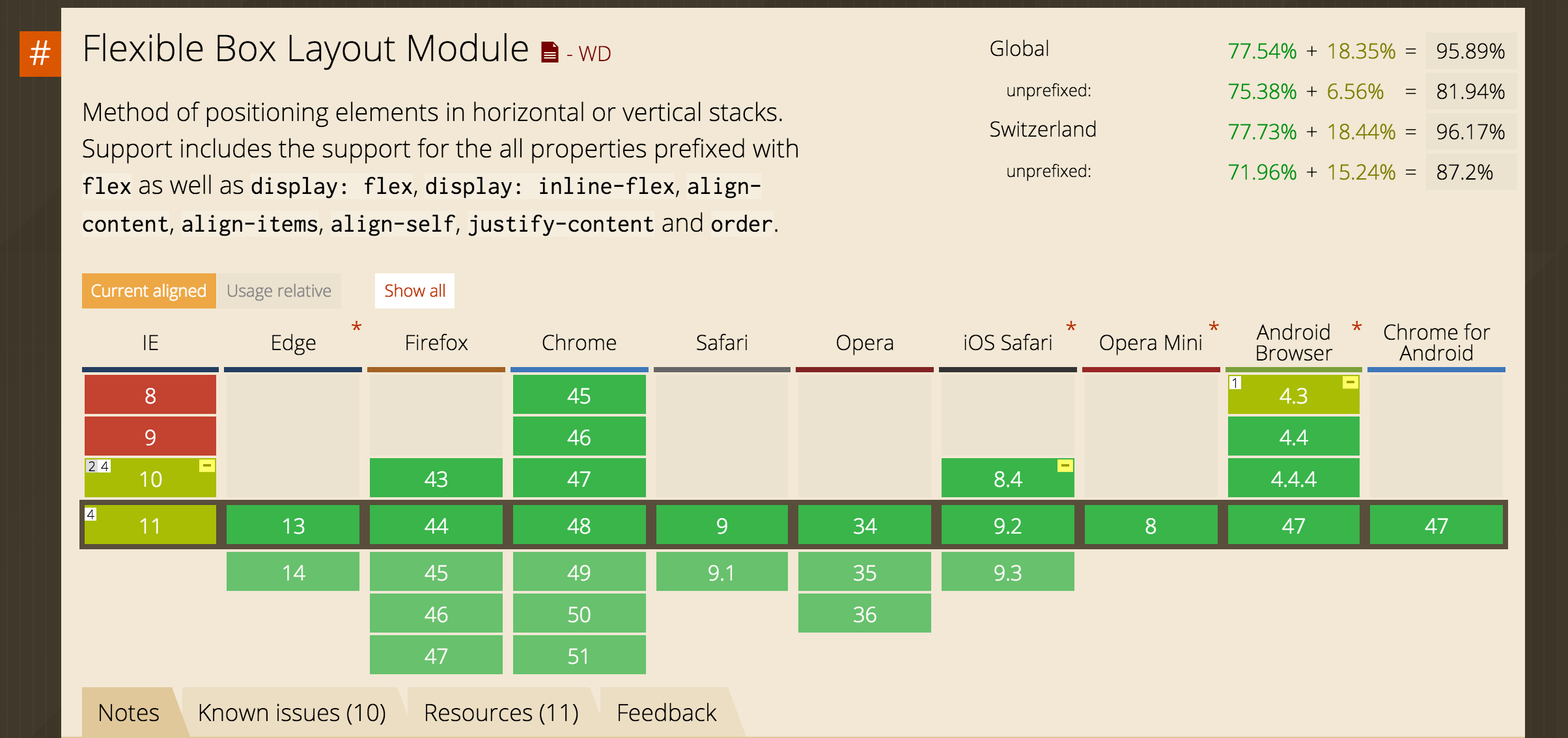Open the Resources (11) section
1568x738 pixels.
[x=502, y=713]
